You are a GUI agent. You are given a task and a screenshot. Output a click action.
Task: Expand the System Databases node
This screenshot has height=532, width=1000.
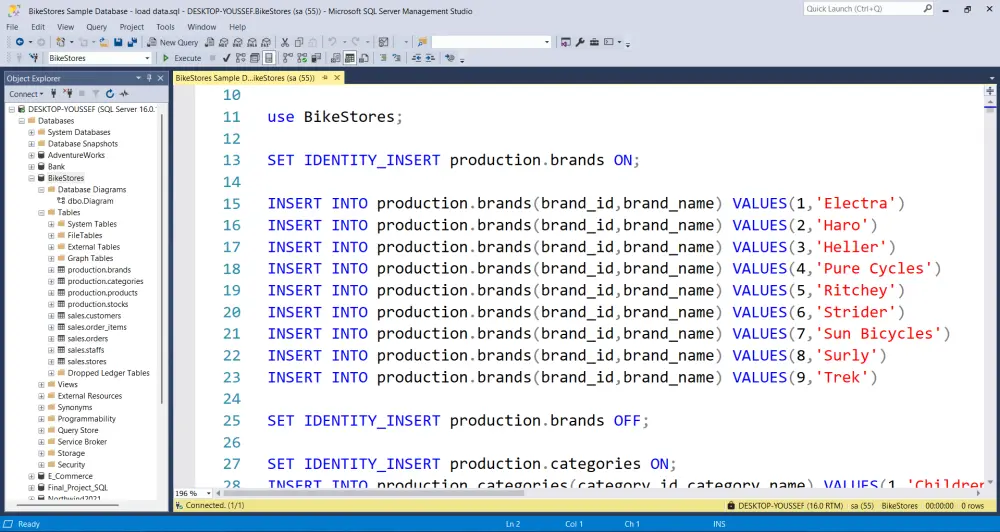tap(31, 132)
